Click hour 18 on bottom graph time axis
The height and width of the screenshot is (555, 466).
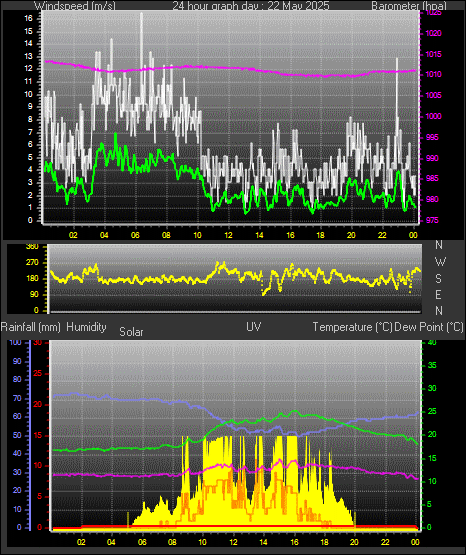click(324, 542)
